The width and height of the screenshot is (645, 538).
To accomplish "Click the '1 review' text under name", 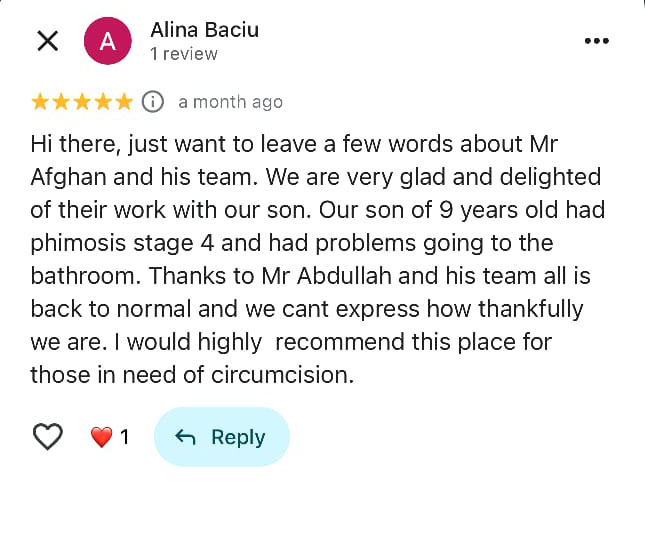I will point(184,54).
